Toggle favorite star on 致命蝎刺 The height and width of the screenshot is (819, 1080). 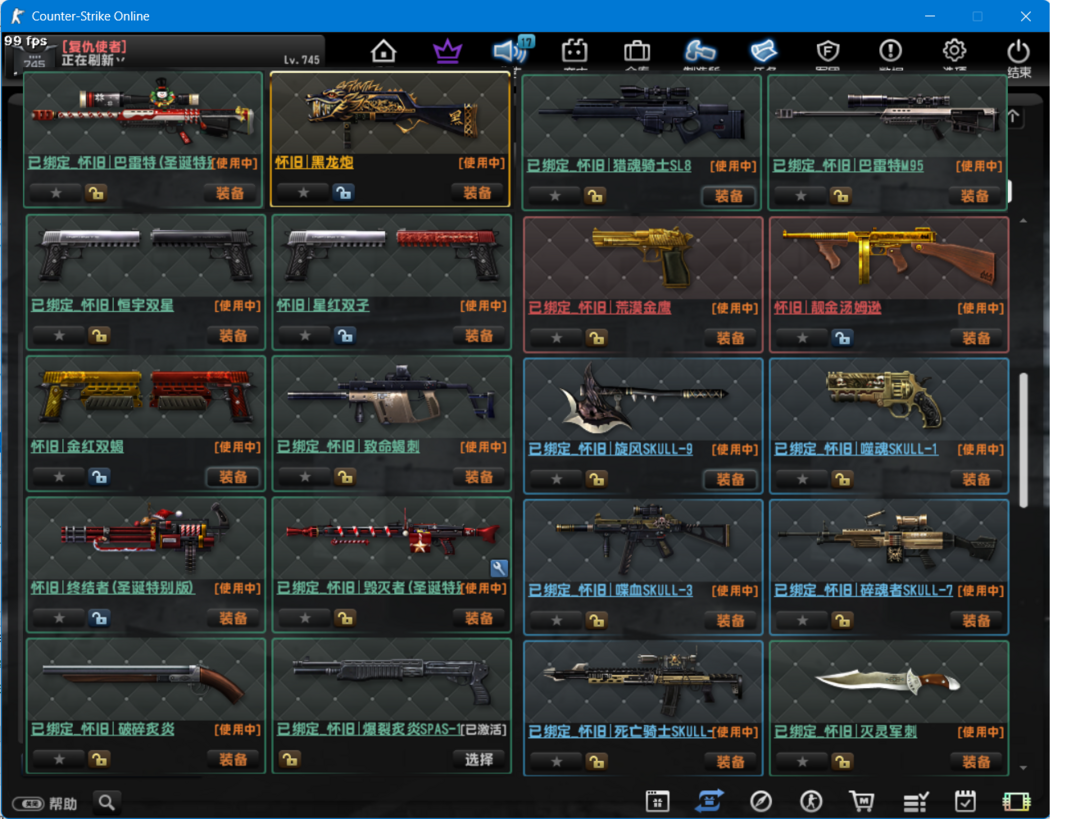point(305,477)
